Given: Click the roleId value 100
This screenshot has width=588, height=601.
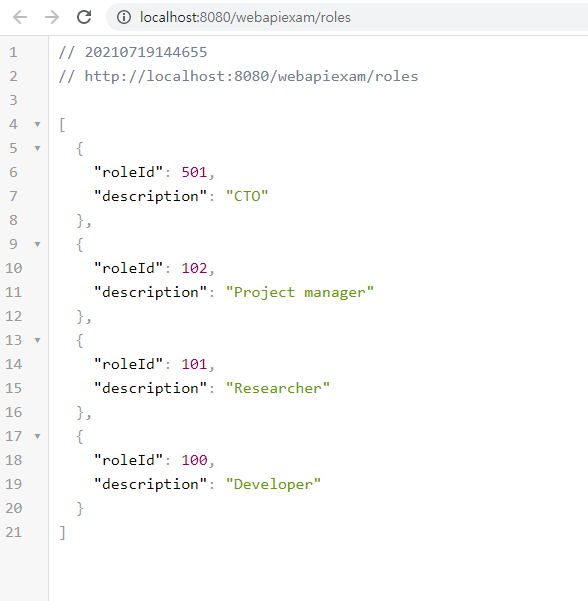Looking at the screenshot, I should [x=194, y=460].
